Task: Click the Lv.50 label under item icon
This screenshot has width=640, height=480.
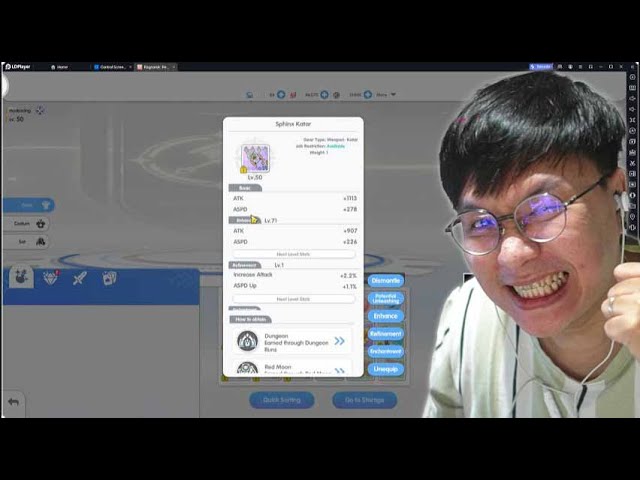Action: [255, 178]
